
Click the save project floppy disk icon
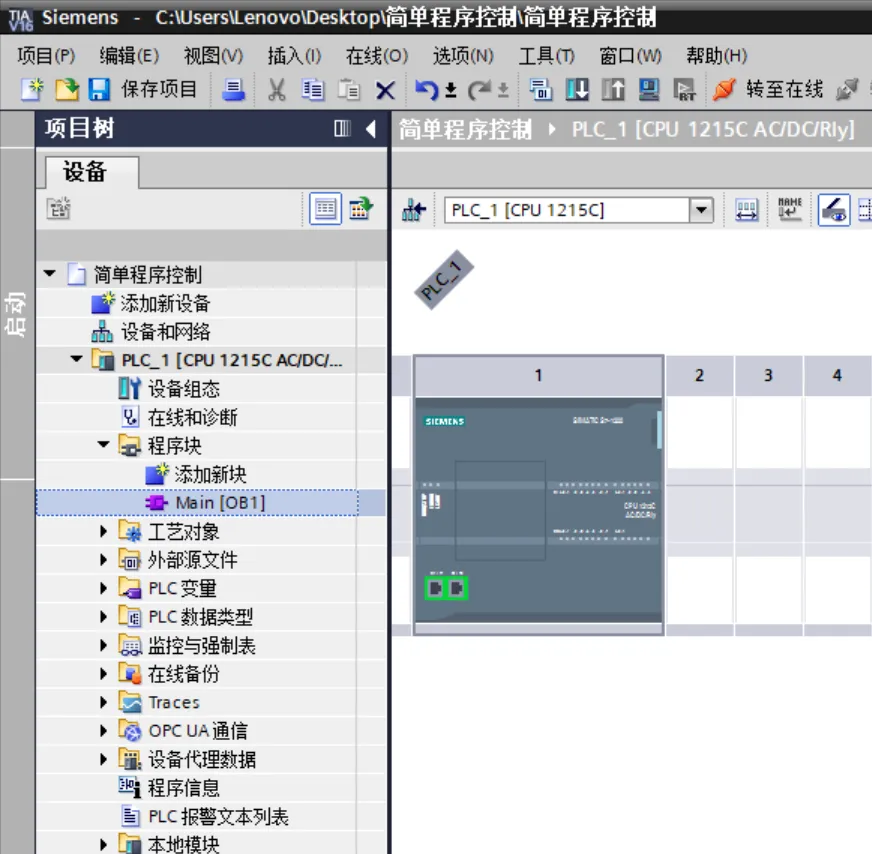99,90
